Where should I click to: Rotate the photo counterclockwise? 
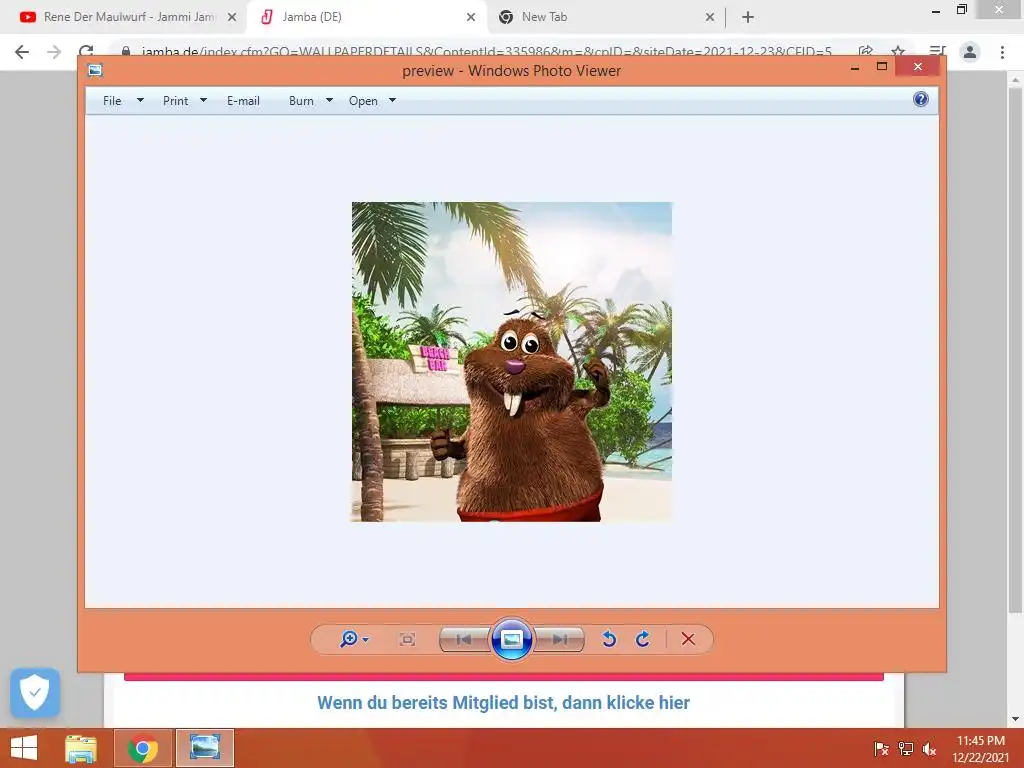click(x=609, y=639)
